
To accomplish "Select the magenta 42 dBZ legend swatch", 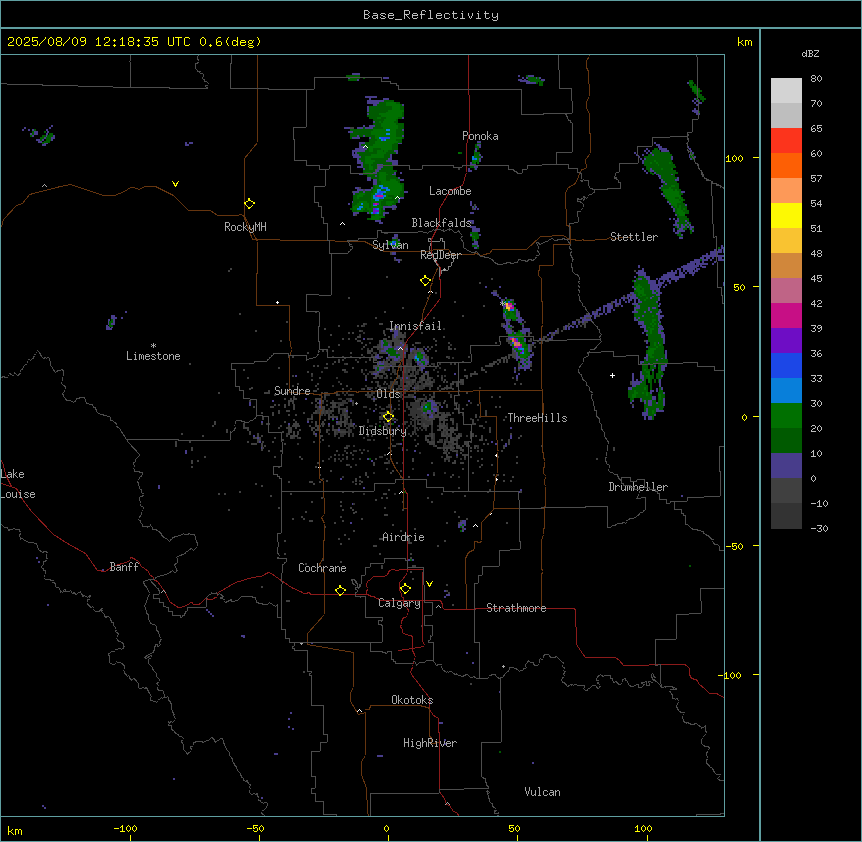I will pos(786,315).
